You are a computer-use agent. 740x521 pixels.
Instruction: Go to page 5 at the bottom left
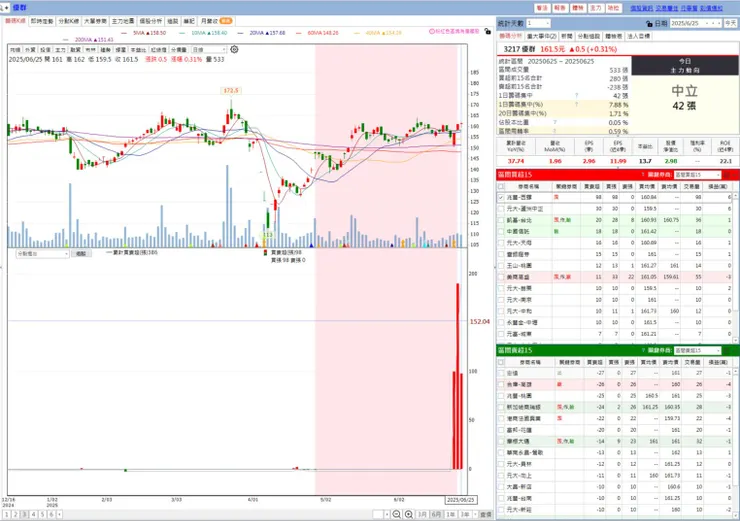click(x=42, y=514)
